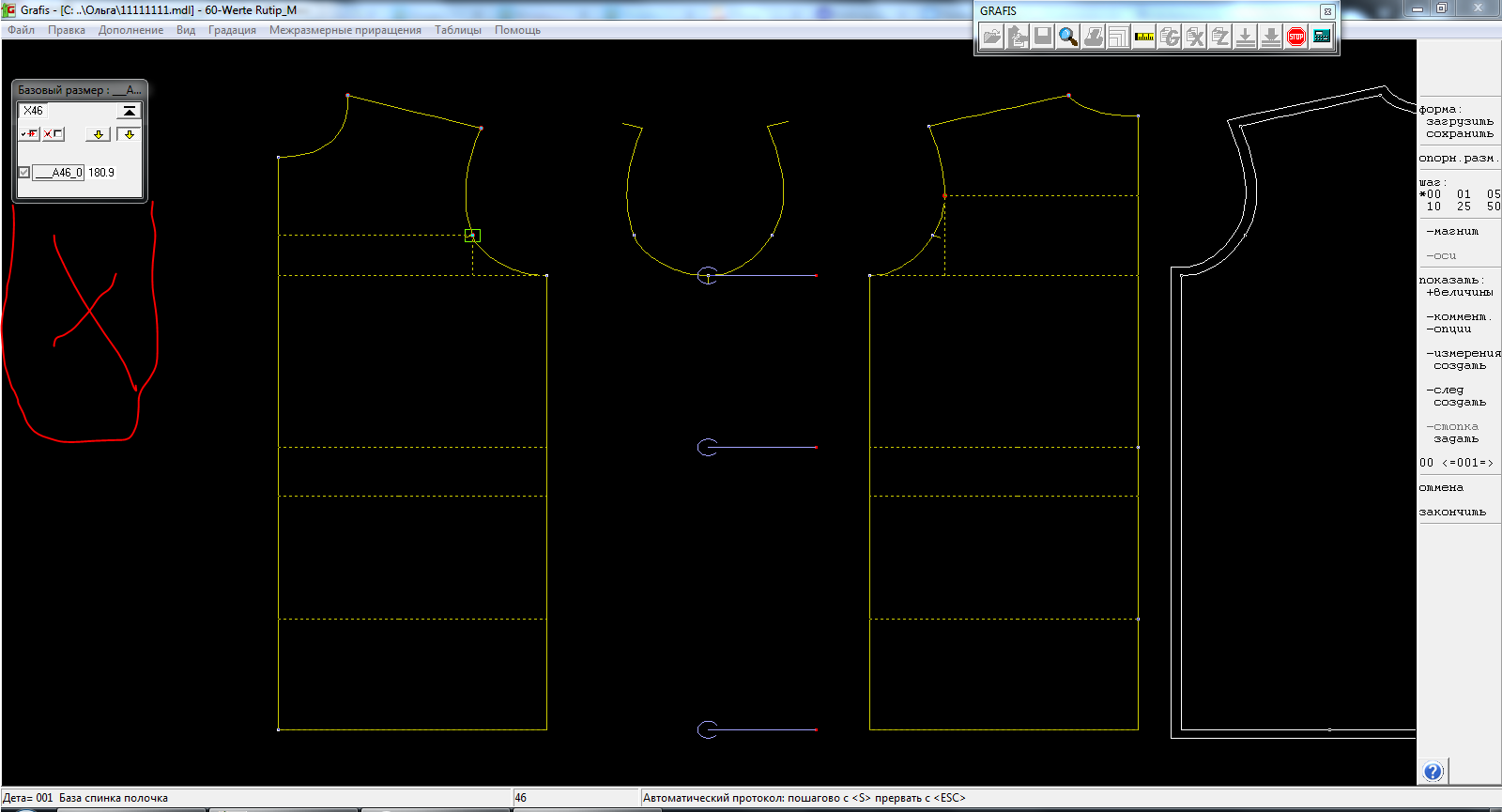Toggle +величины display option
This screenshot has width=1502, height=812.
coord(1460,293)
